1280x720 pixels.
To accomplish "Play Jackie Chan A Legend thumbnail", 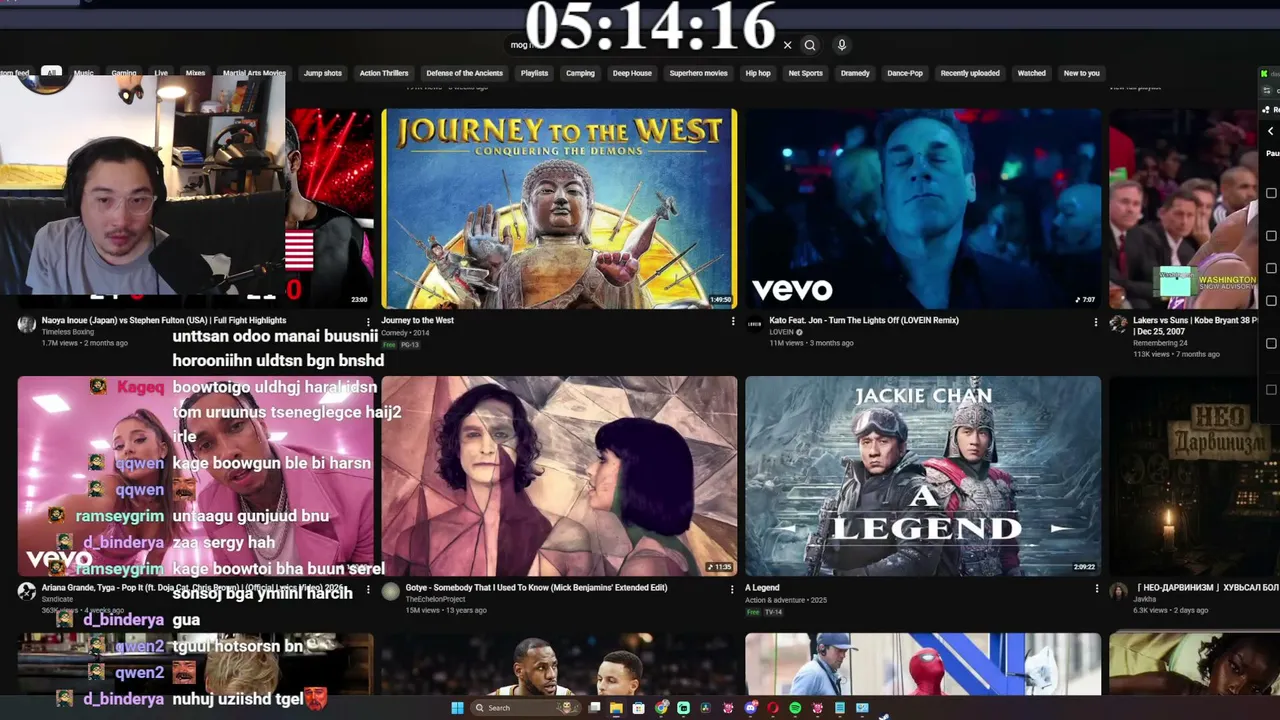I will (923, 476).
